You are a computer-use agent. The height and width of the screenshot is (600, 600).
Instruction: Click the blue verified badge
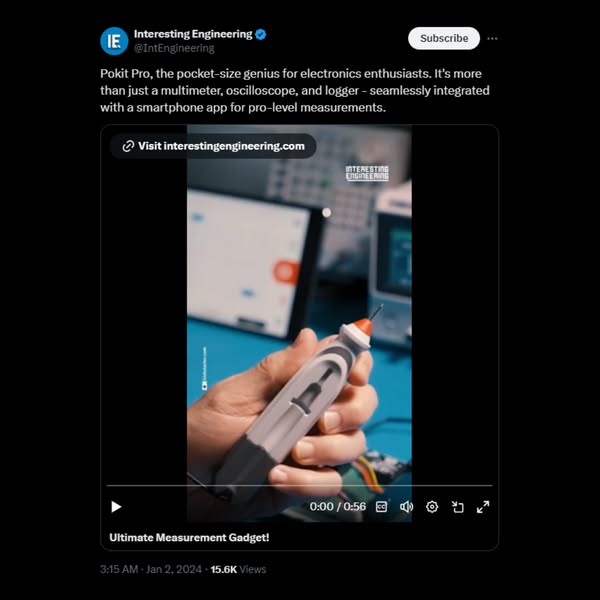click(x=261, y=34)
